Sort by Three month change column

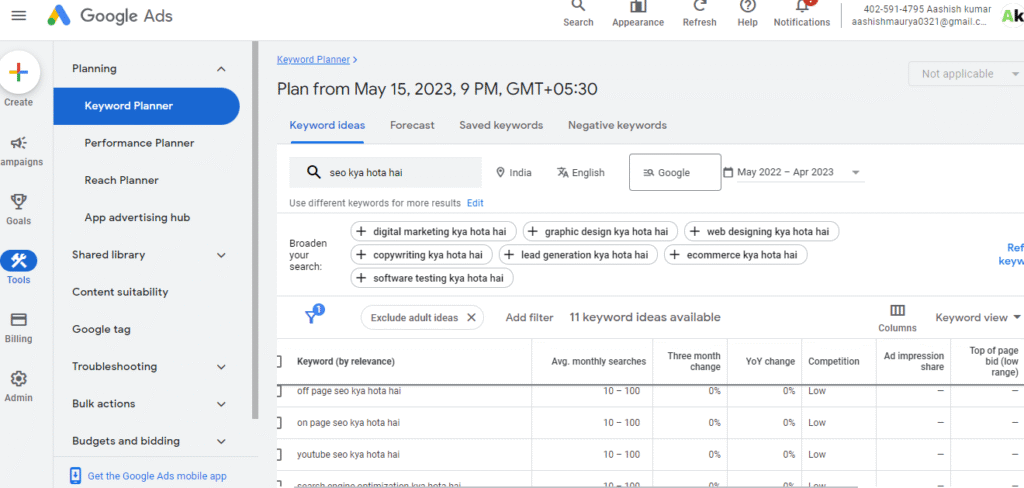tap(694, 361)
